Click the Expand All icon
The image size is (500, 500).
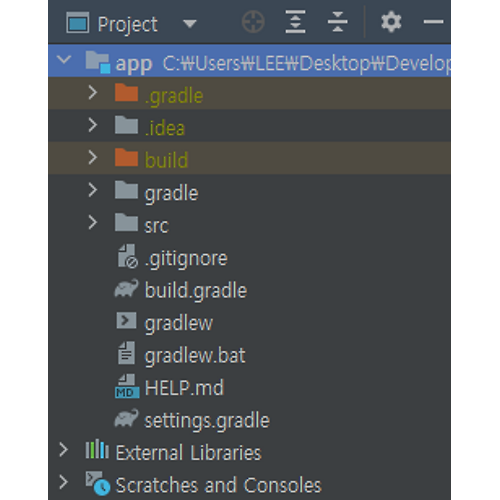click(x=295, y=22)
